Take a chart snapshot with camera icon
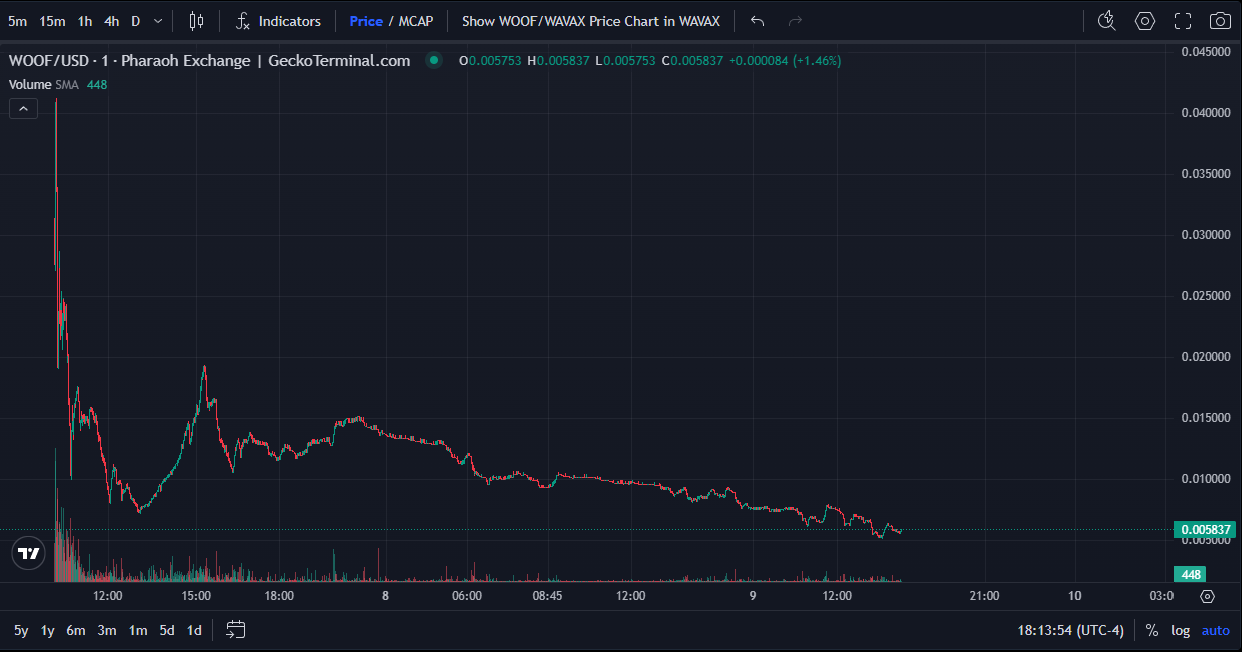Image resolution: width=1242 pixels, height=652 pixels. coord(1220,21)
